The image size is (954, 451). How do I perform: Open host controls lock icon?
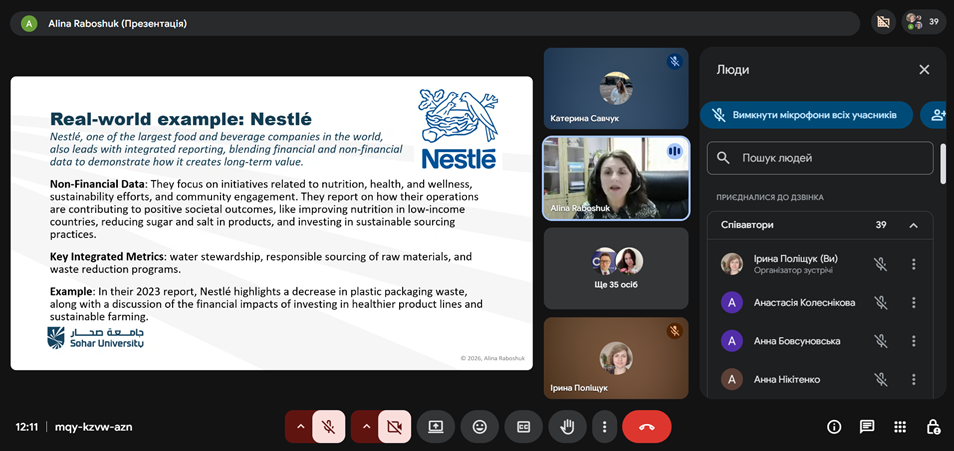(932, 427)
